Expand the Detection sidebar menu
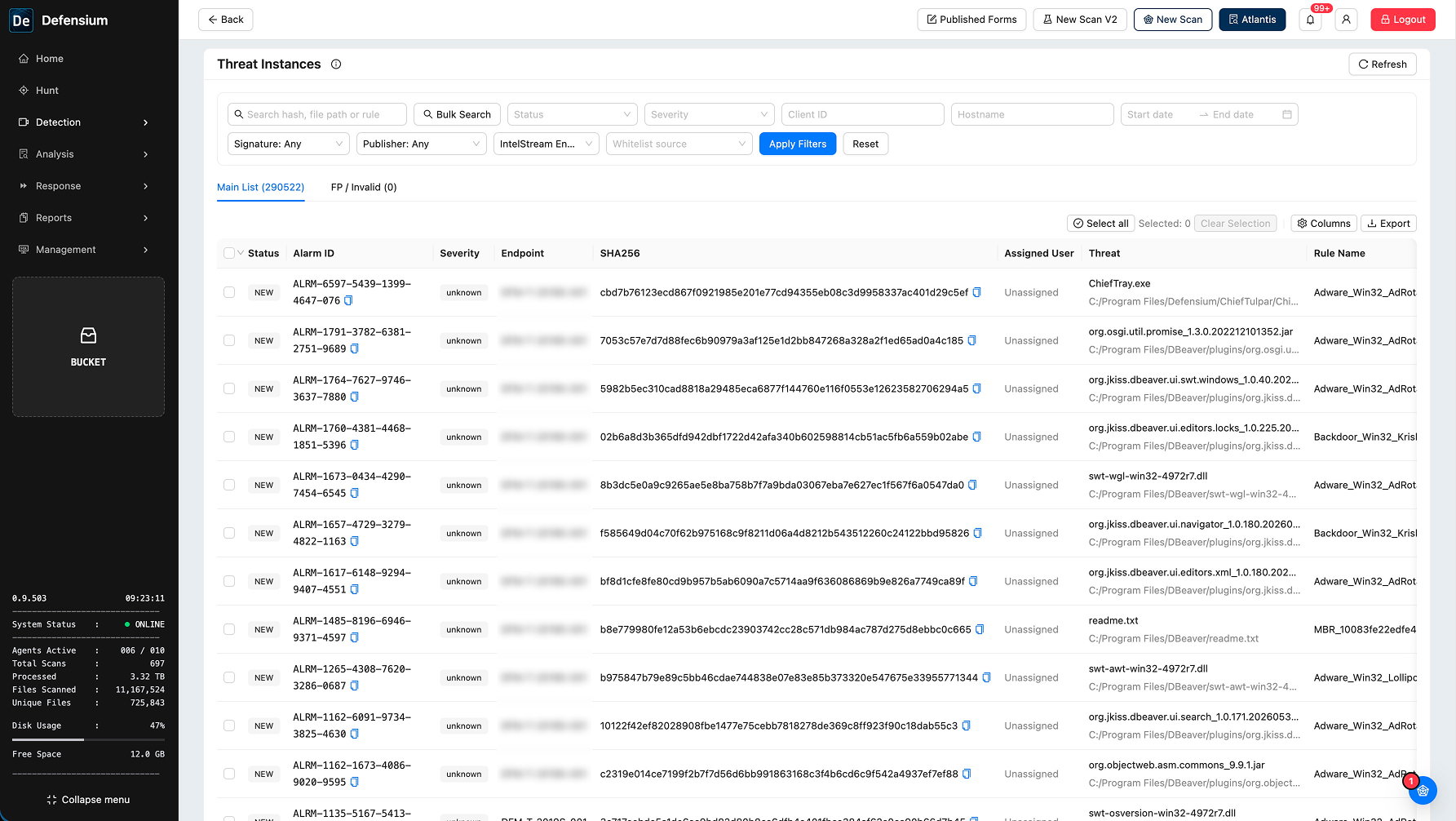1456x821 pixels. coord(88,122)
